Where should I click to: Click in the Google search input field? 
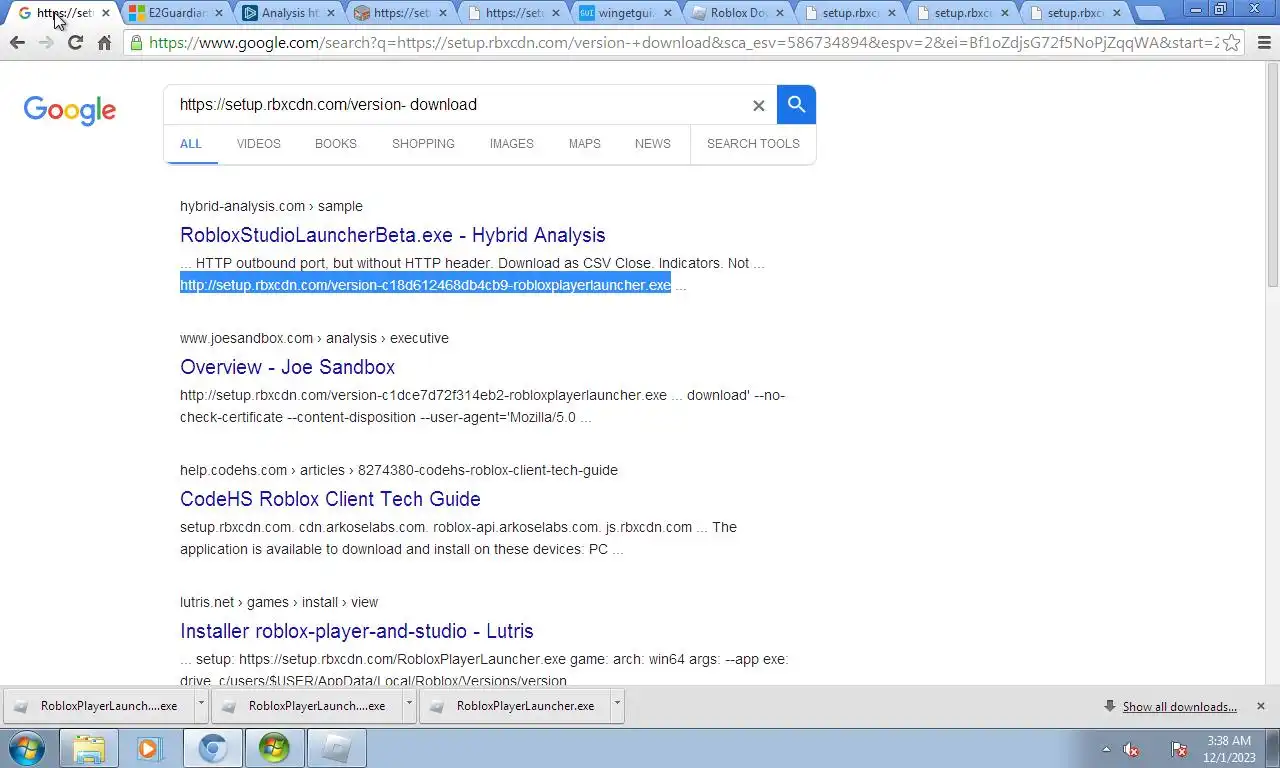coord(460,105)
